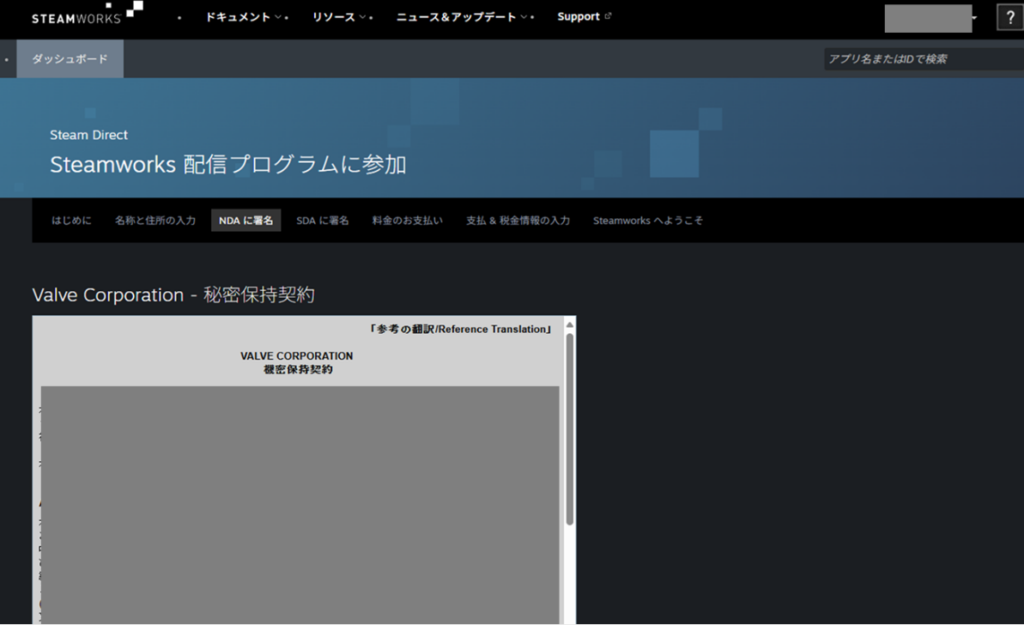
Task: Open the 支払 & 税金情報の入力 step
Action: (x=517, y=220)
